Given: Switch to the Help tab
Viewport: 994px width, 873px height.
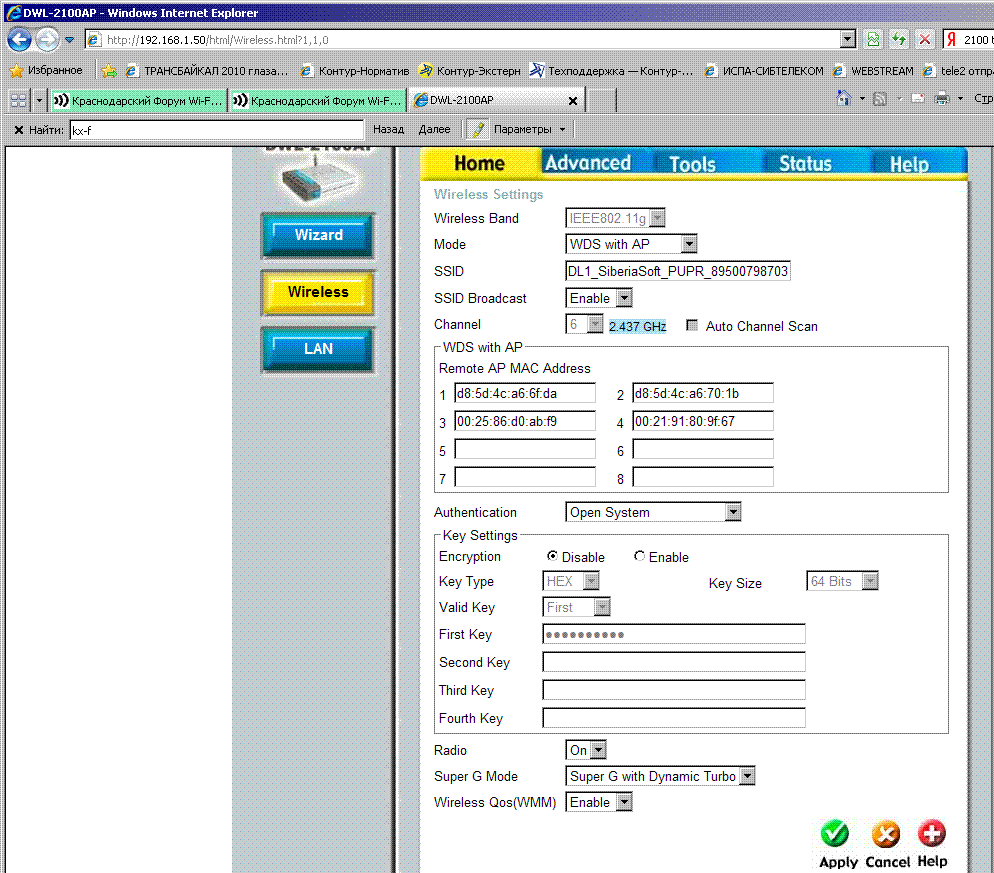Looking at the screenshot, I should pos(909,164).
